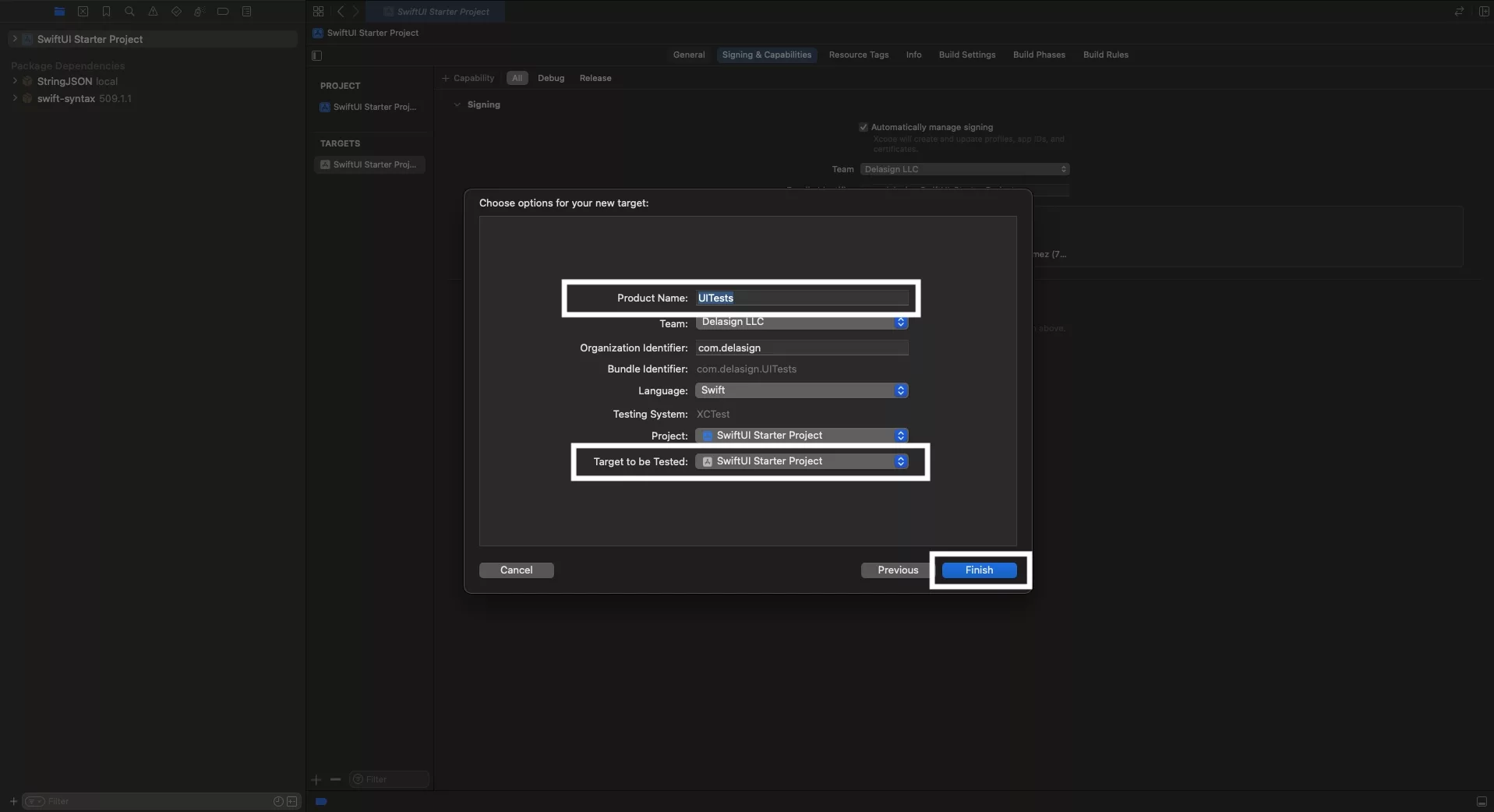Viewport: 1494px width, 812px height.
Task: Select the Release configuration filter
Action: tap(595, 78)
